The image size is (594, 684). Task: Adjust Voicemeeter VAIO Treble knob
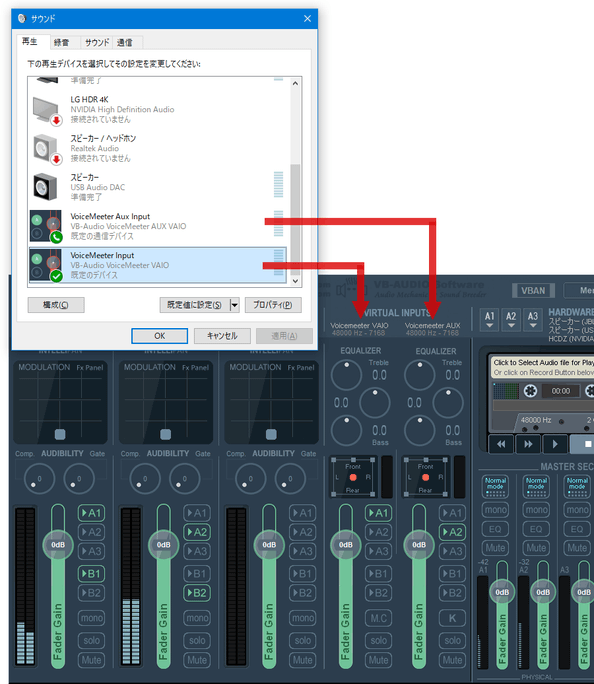pos(346,375)
